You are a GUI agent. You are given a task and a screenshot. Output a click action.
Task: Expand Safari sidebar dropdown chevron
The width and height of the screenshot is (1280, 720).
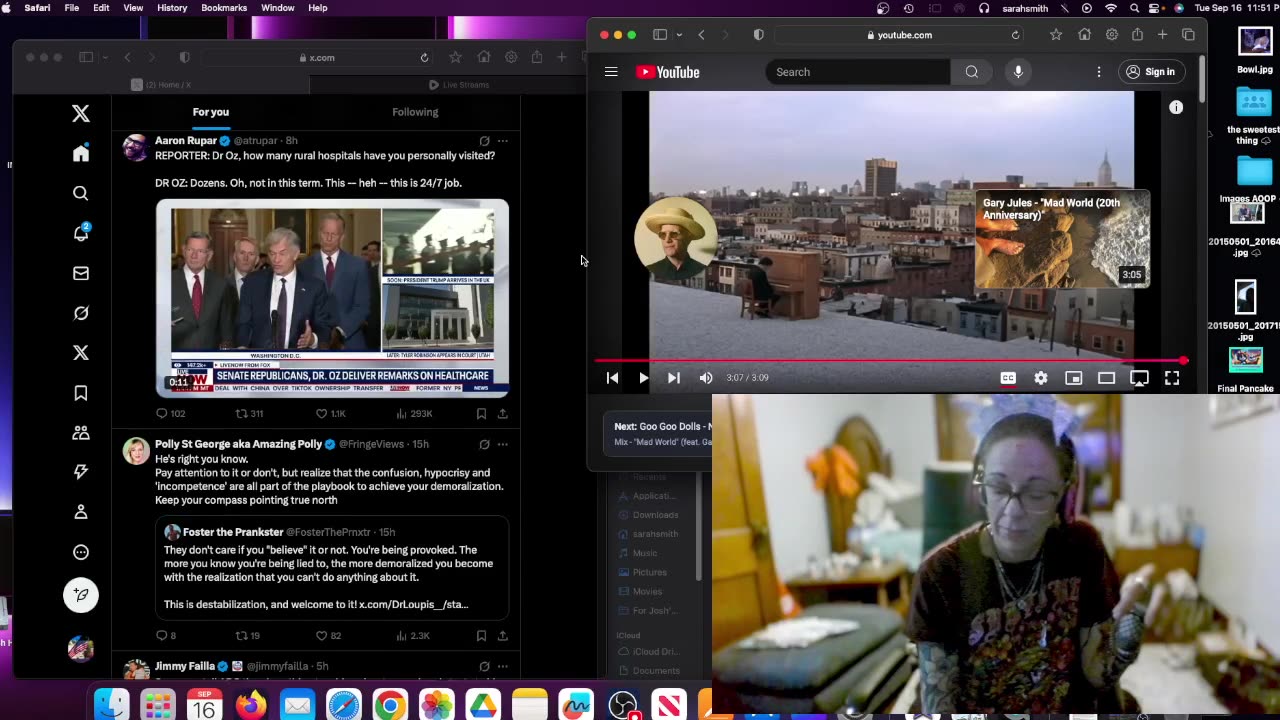pos(679,35)
